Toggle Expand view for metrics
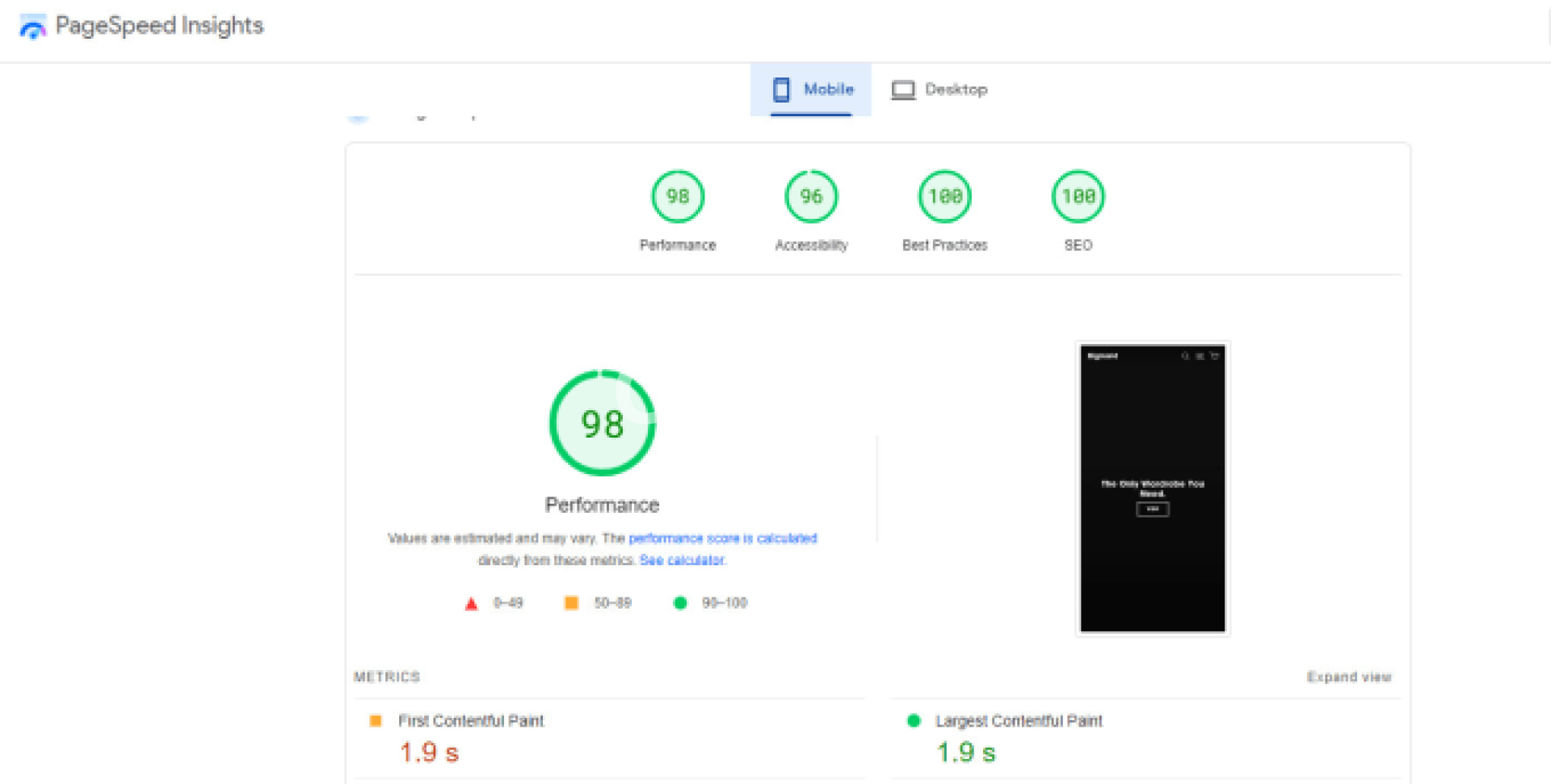Viewport: 1551px width, 784px height. (1348, 677)
